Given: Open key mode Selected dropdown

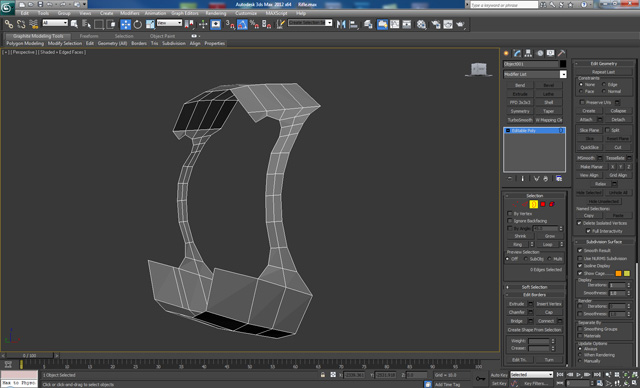Looking at the screenshot, I should (531, 375).
